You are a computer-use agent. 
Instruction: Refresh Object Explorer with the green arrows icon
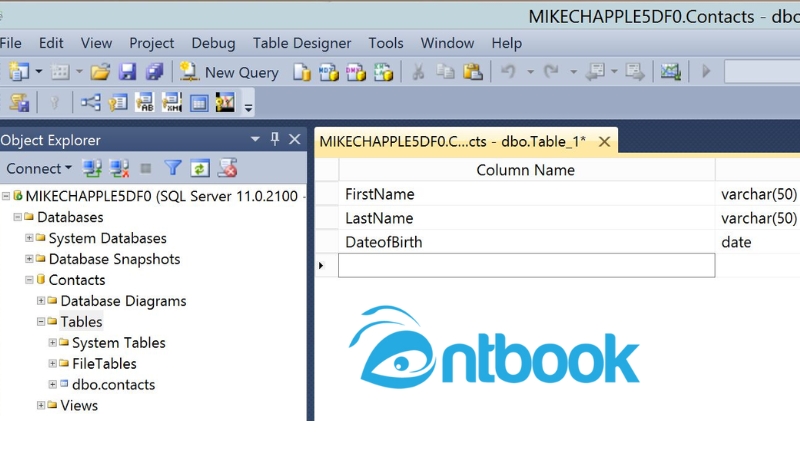pyautogui.click(x=200, y=169)
